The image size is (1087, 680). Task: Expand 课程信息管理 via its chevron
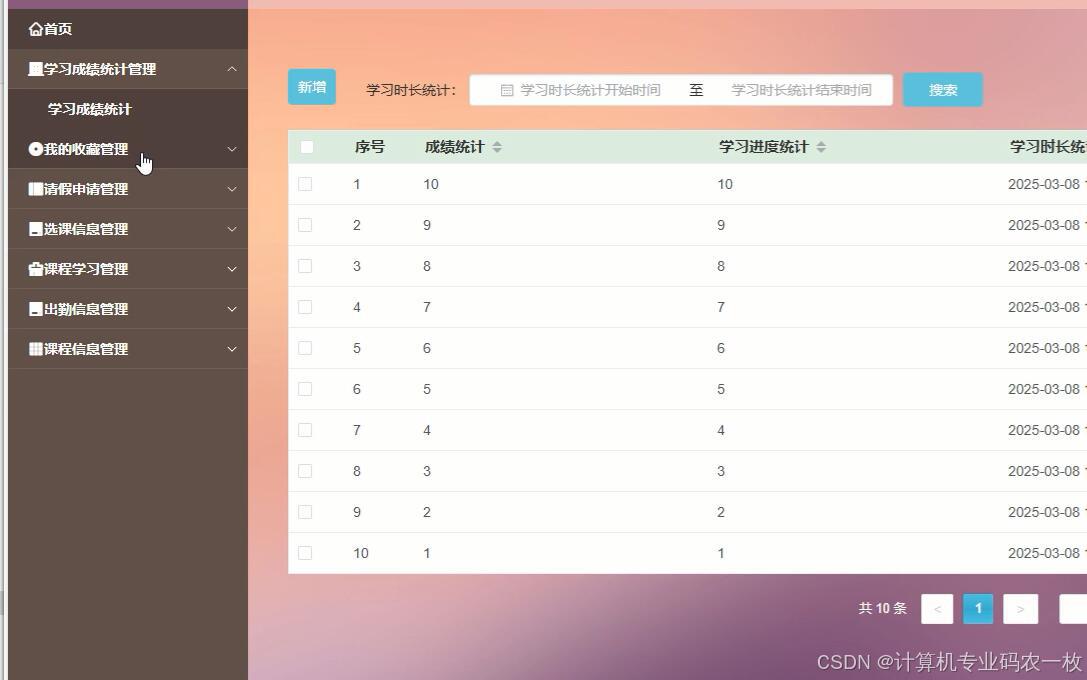[232, 349]
